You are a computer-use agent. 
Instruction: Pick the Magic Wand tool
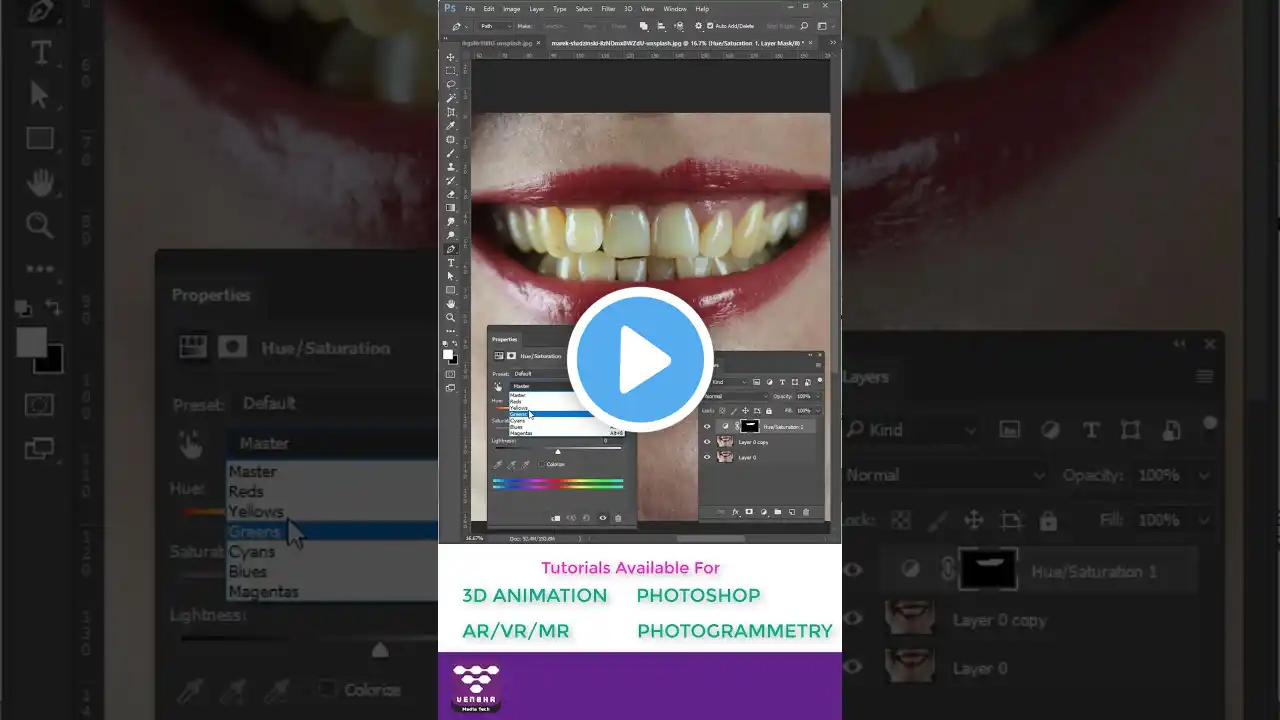tap(451, 99)
